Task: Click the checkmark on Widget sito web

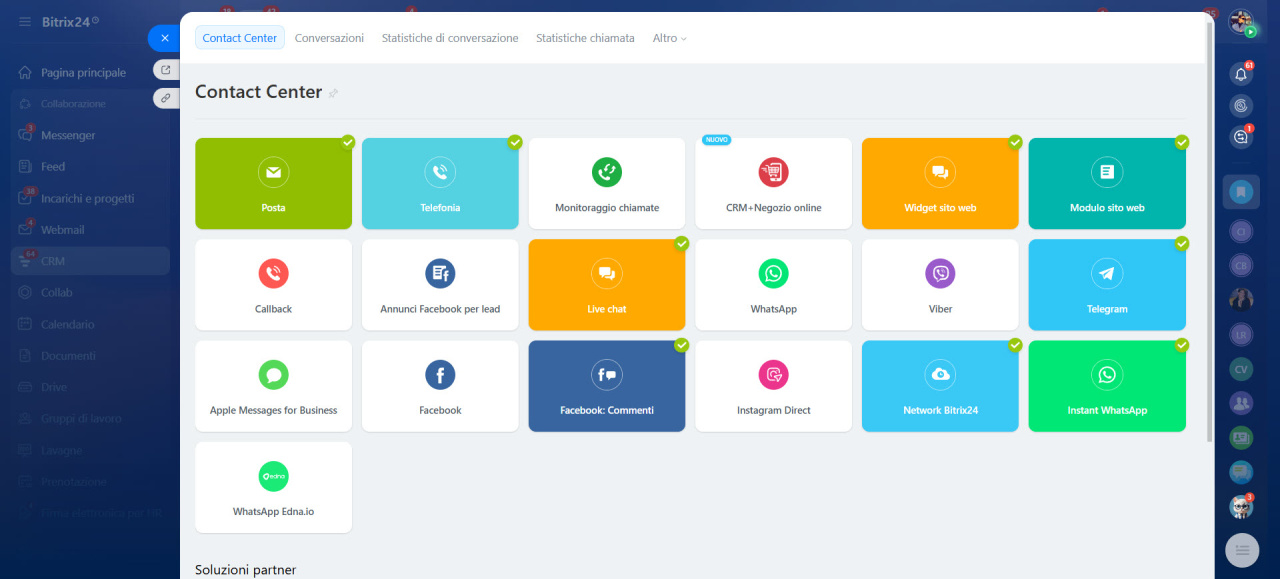Action: click(x=1015, y=142)
